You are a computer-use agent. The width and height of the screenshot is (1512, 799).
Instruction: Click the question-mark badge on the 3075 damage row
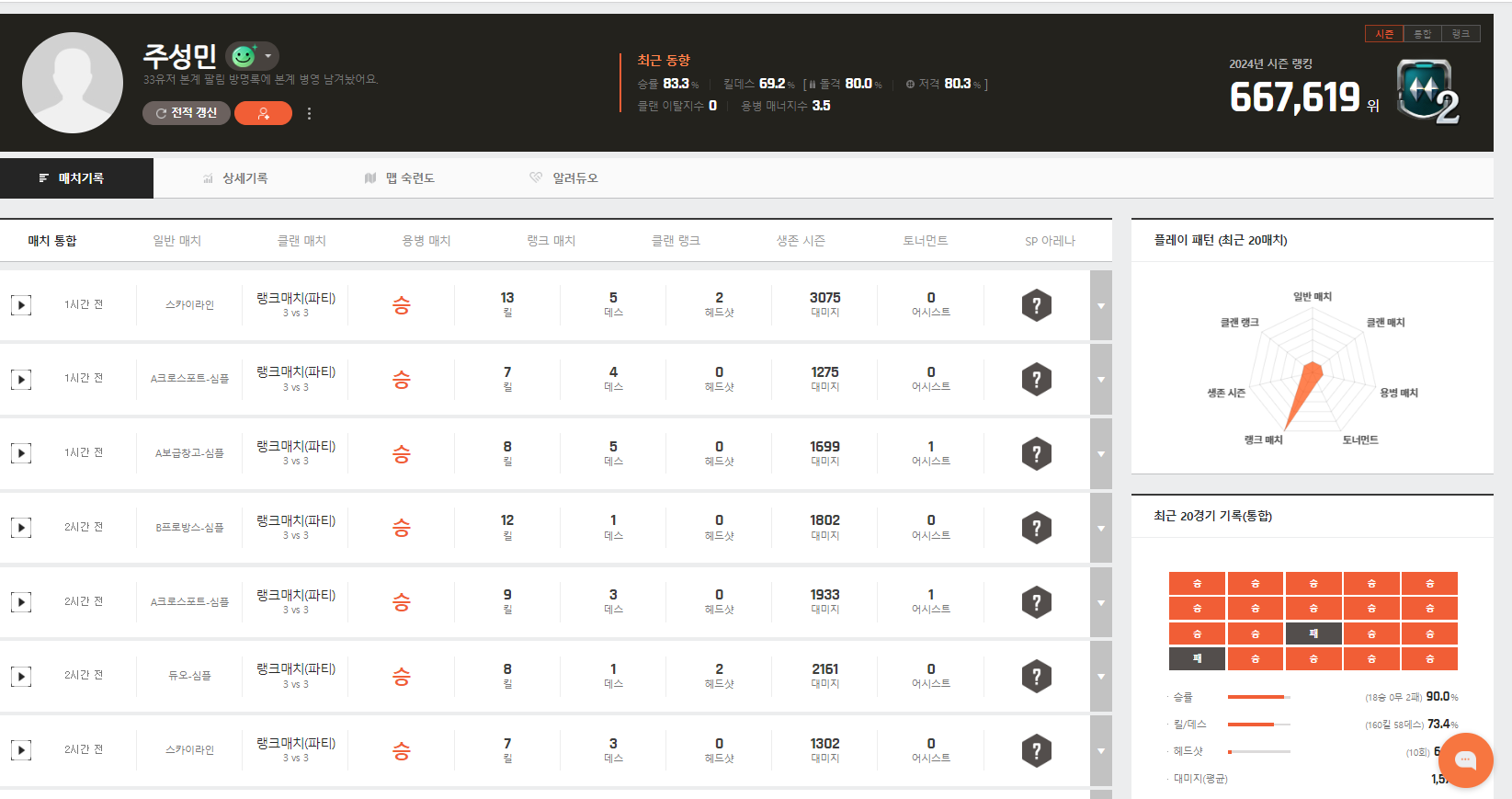pos(1036,305)
